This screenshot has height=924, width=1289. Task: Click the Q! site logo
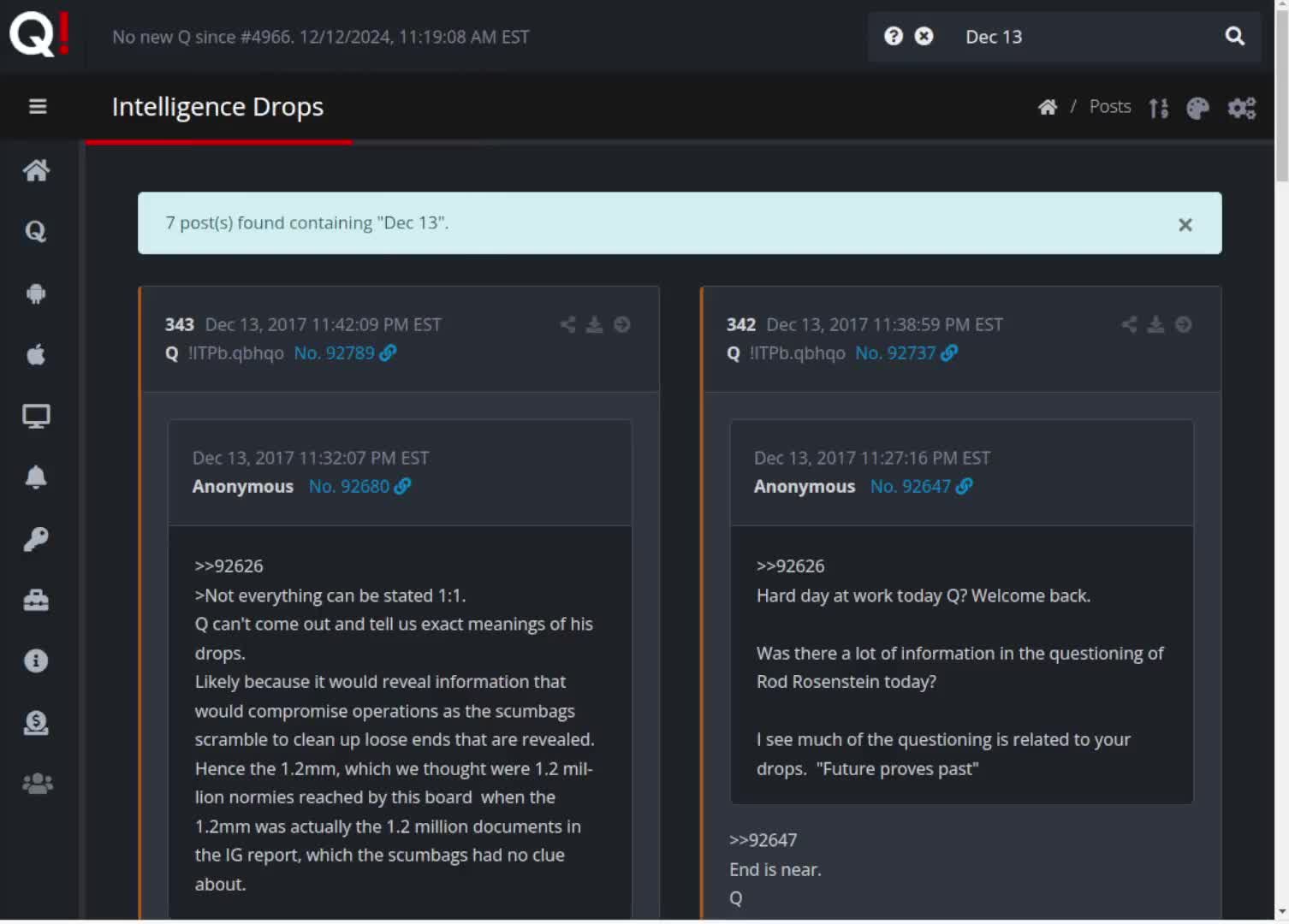[39, 34]
